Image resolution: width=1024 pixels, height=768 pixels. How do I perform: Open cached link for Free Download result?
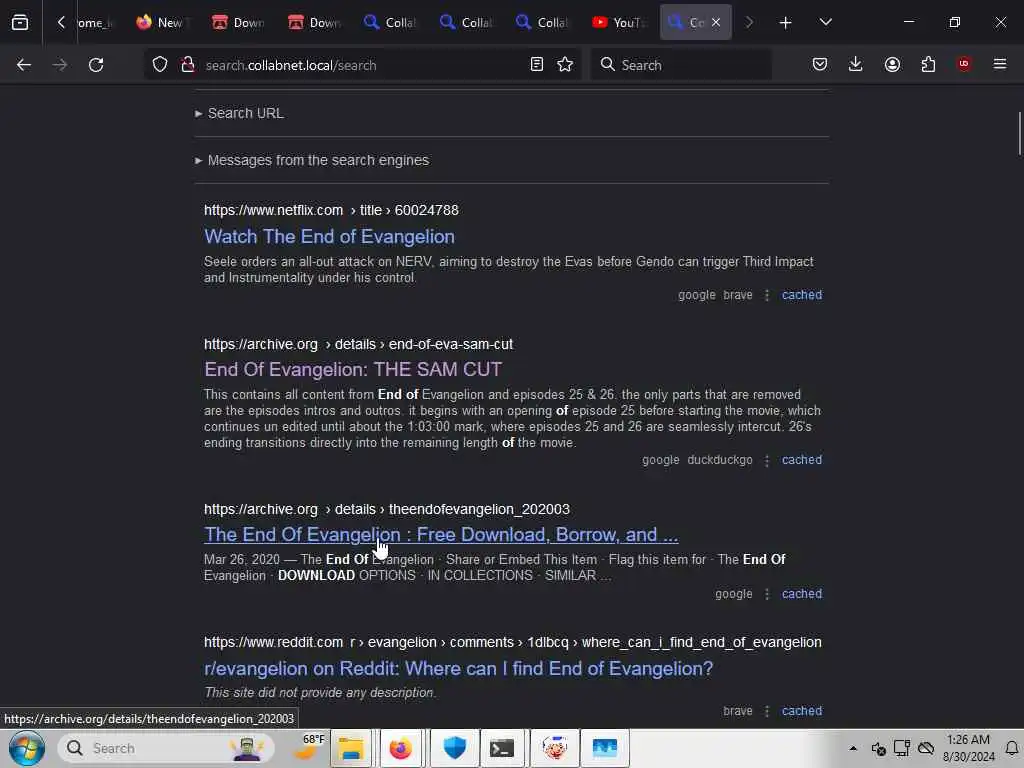[x=802, y=594]
